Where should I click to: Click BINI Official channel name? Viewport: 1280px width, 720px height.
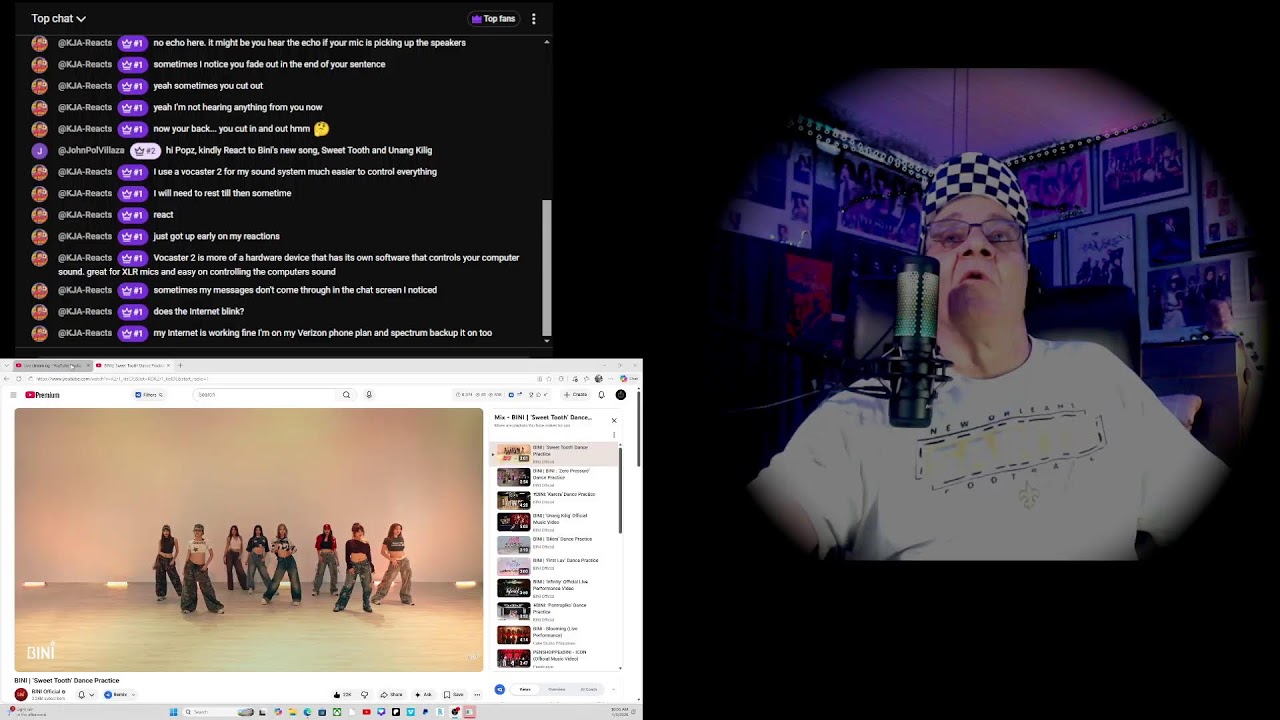47,692
